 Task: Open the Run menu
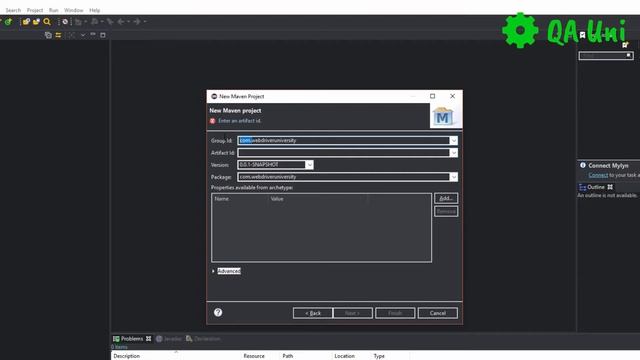53,10
